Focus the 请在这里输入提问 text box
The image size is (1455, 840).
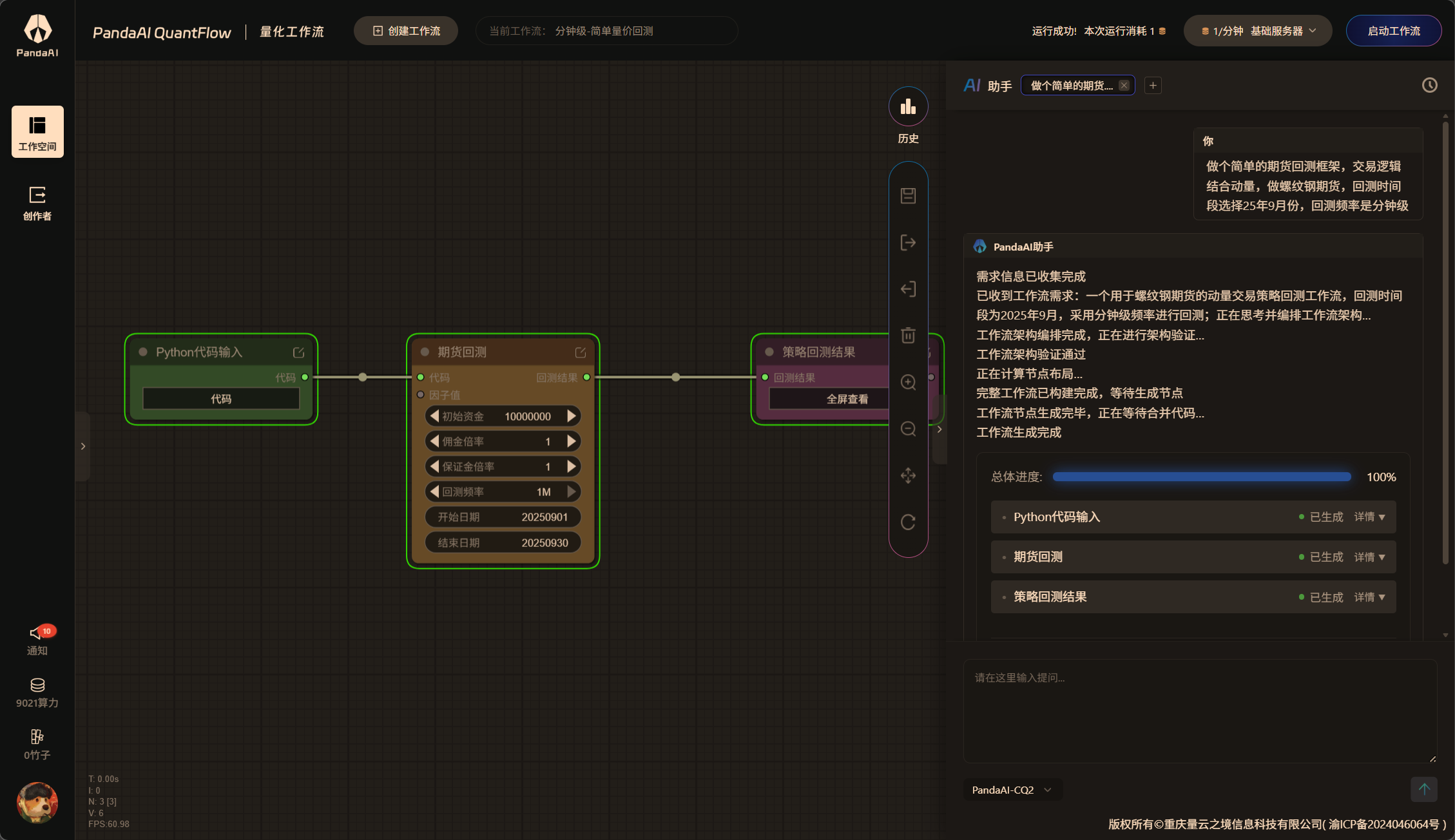coord(1200,711)
